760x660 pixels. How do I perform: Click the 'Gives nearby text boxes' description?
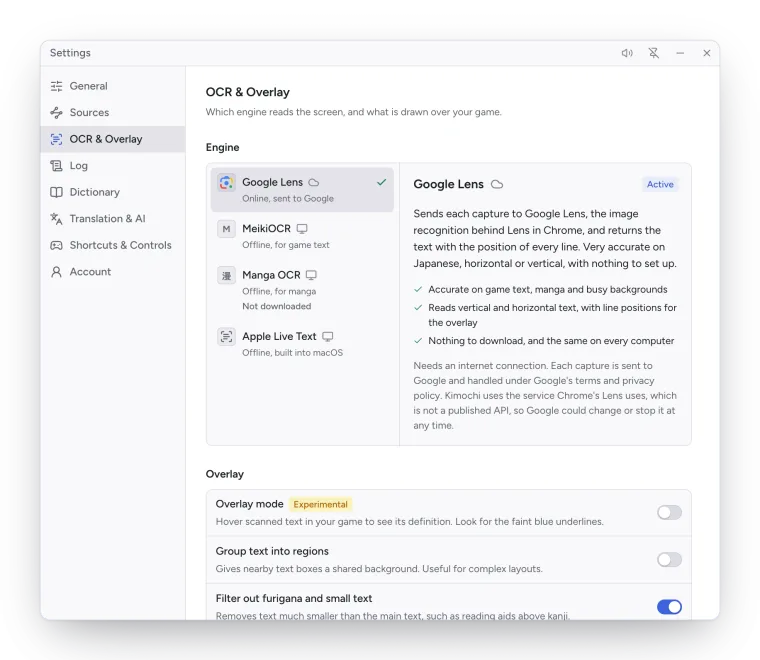click(x=379, y=569)
